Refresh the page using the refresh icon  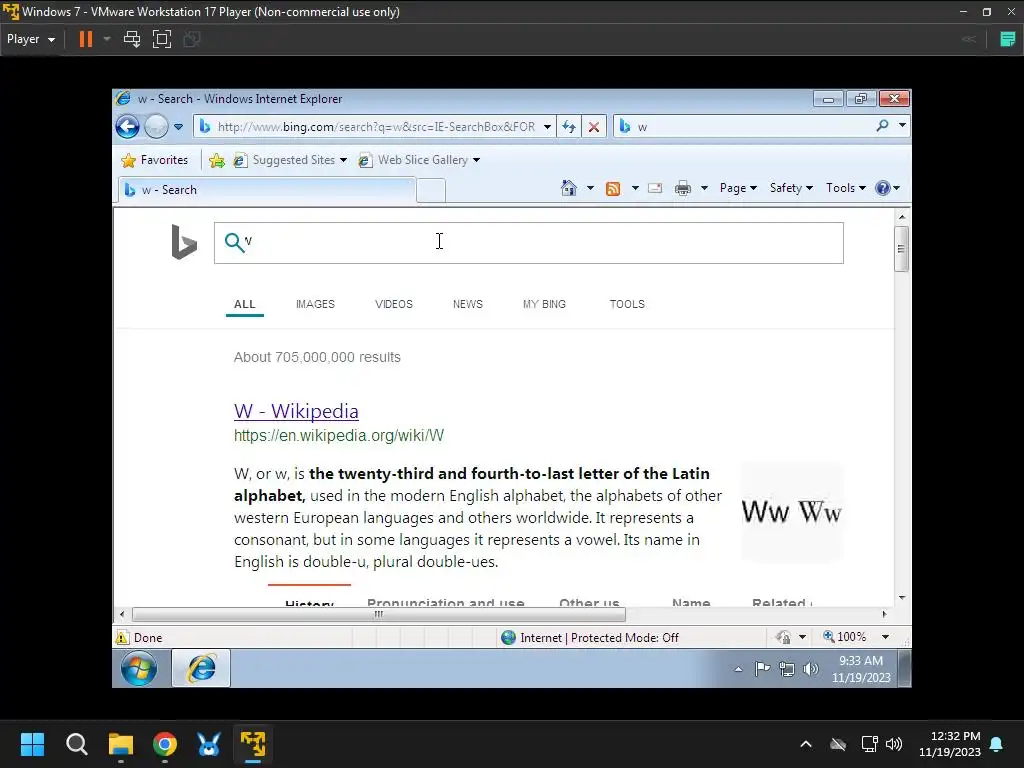pos(569,127)
